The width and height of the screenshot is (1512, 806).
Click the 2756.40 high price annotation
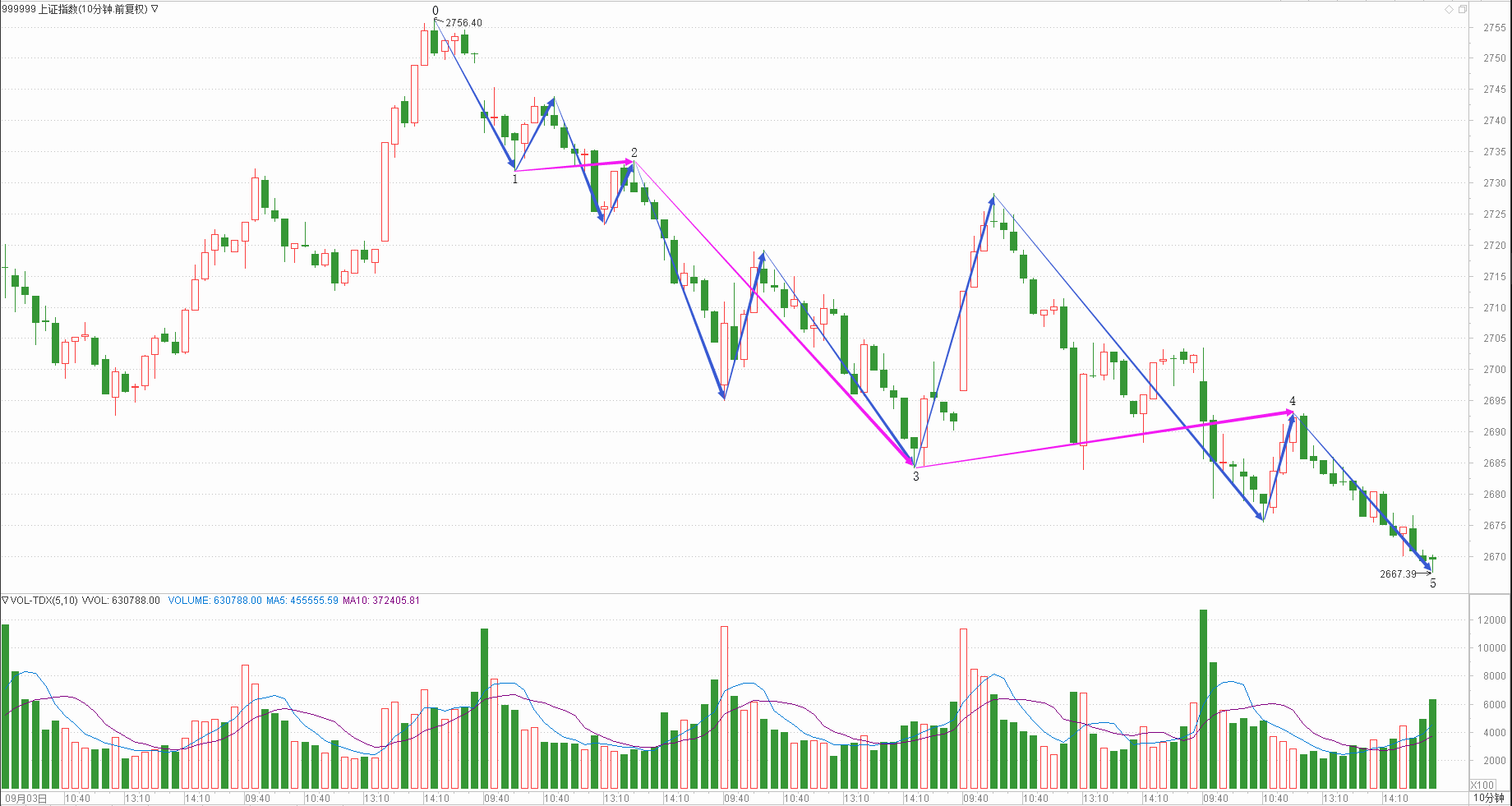(x=463, y=23)
